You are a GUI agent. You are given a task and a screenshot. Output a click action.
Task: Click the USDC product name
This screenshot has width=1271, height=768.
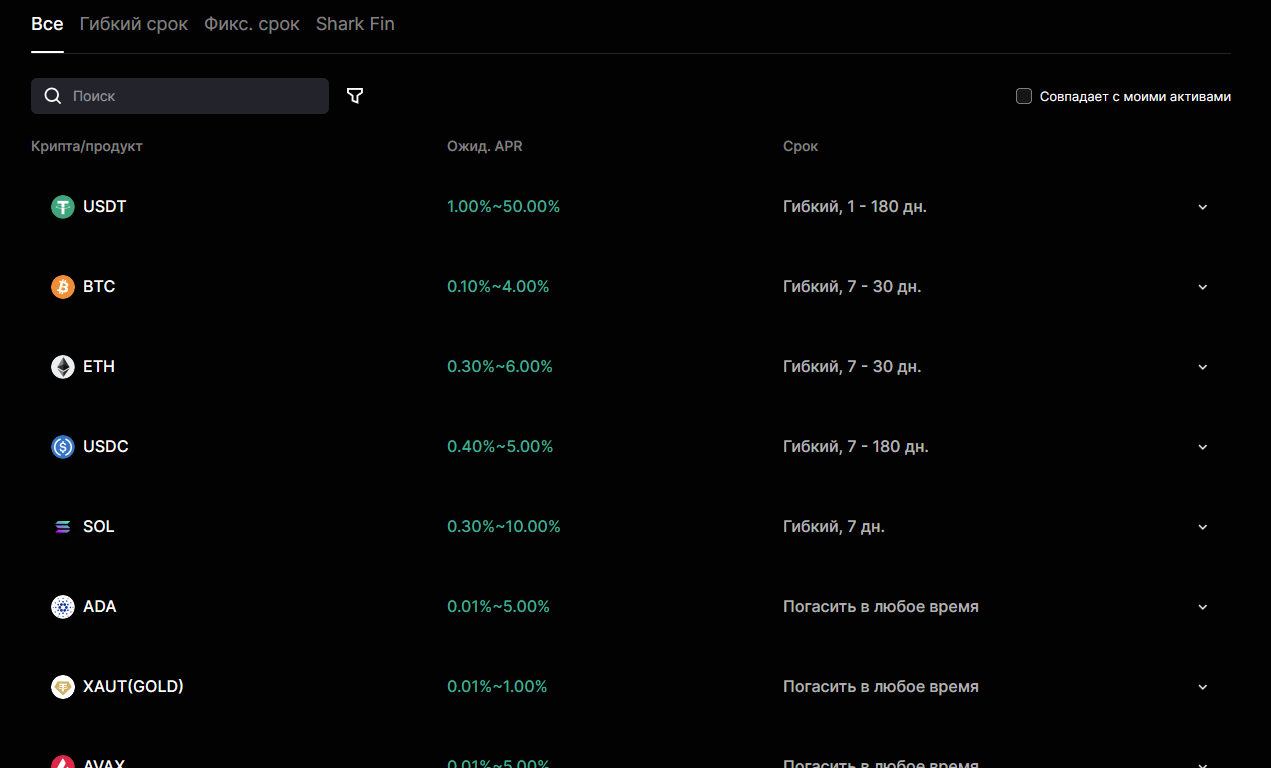106,447
